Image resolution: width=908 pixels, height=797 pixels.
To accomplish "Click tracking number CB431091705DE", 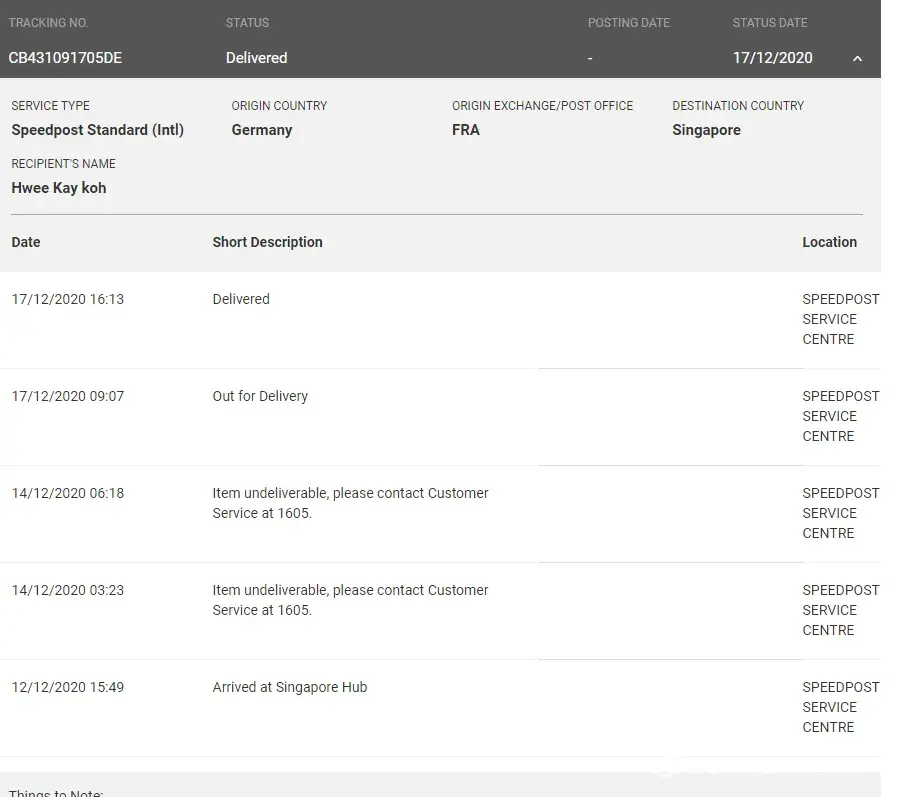I will (65, 58).
